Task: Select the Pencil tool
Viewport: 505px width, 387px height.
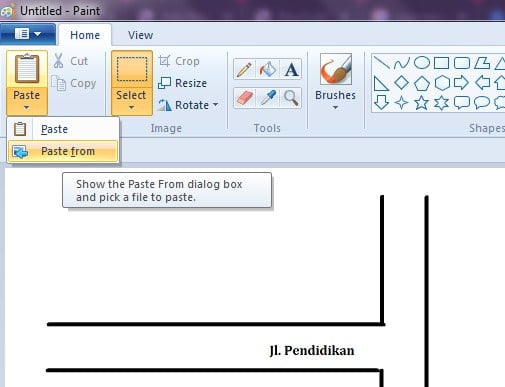Action: (x=244, y=69)
